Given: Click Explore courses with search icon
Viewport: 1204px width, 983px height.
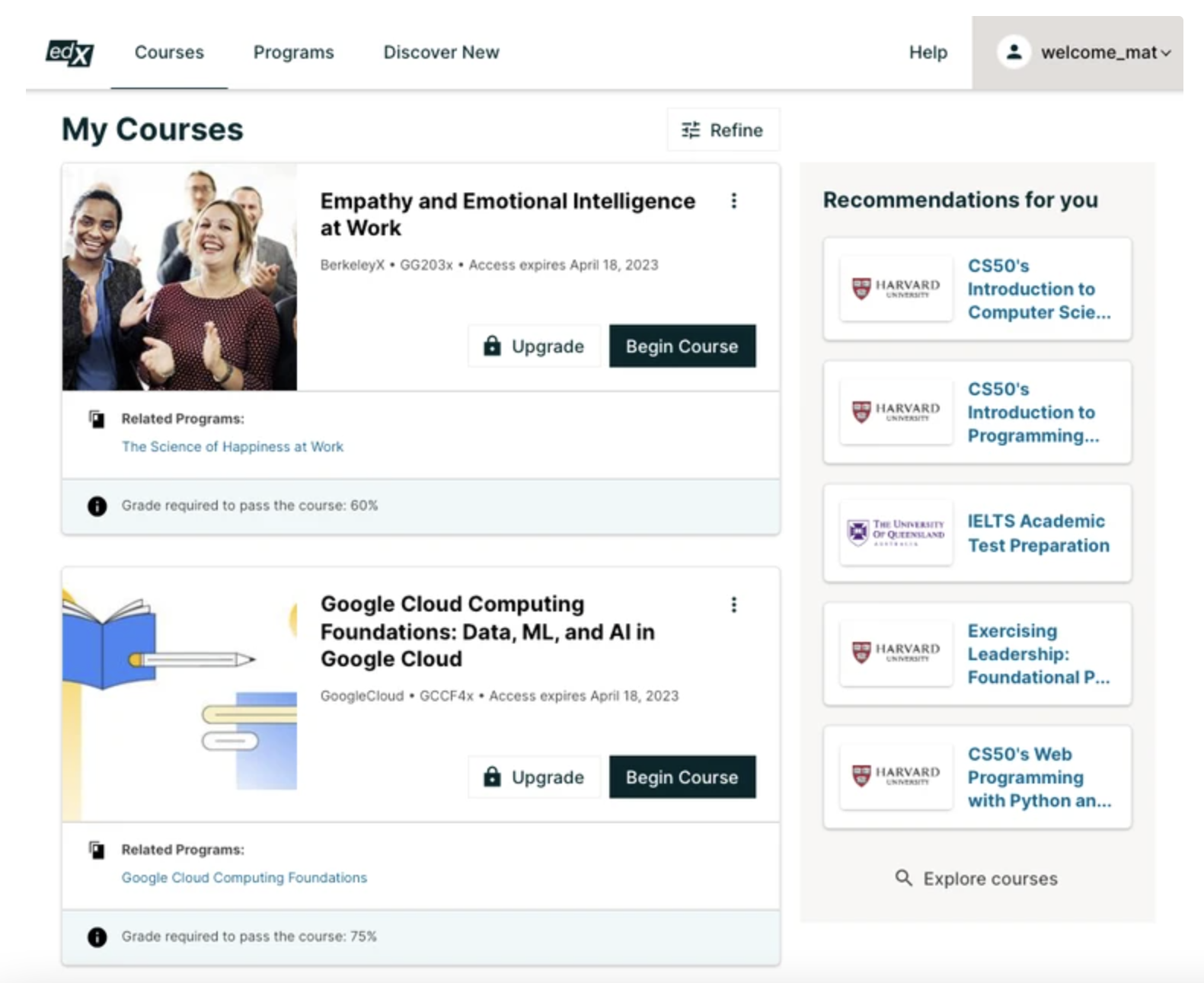Looking at the screenshot, I should click(x=976, y=879).
